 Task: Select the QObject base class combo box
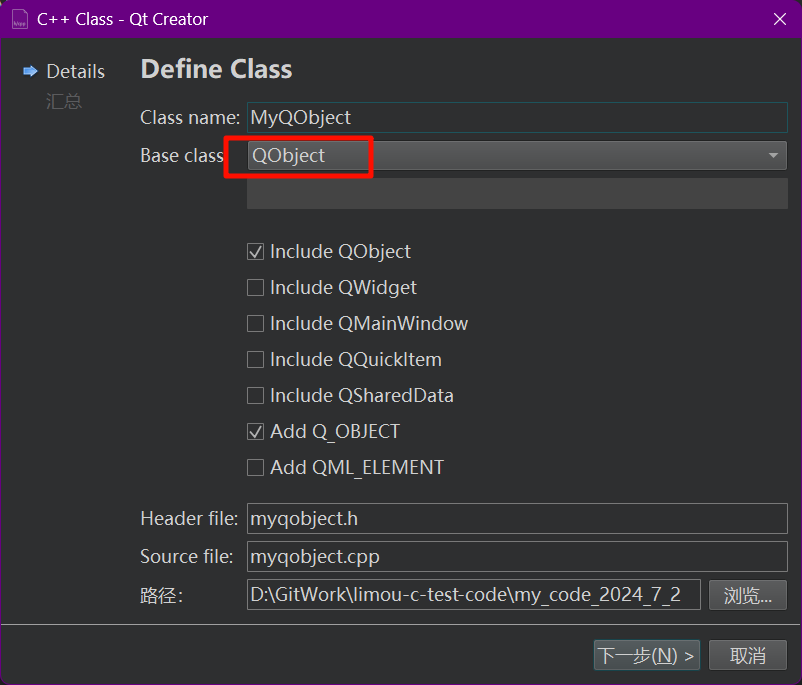tap(500, 156)
